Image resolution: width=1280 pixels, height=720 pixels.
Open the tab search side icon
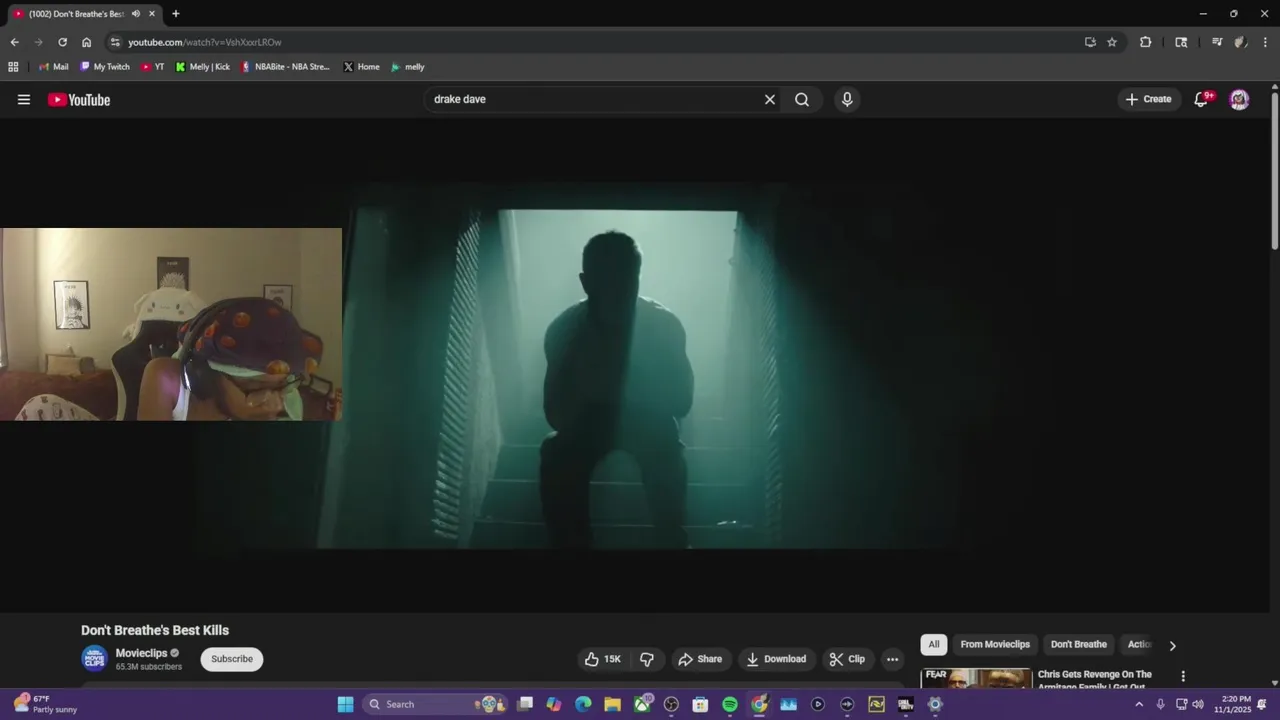[1181, 42]
